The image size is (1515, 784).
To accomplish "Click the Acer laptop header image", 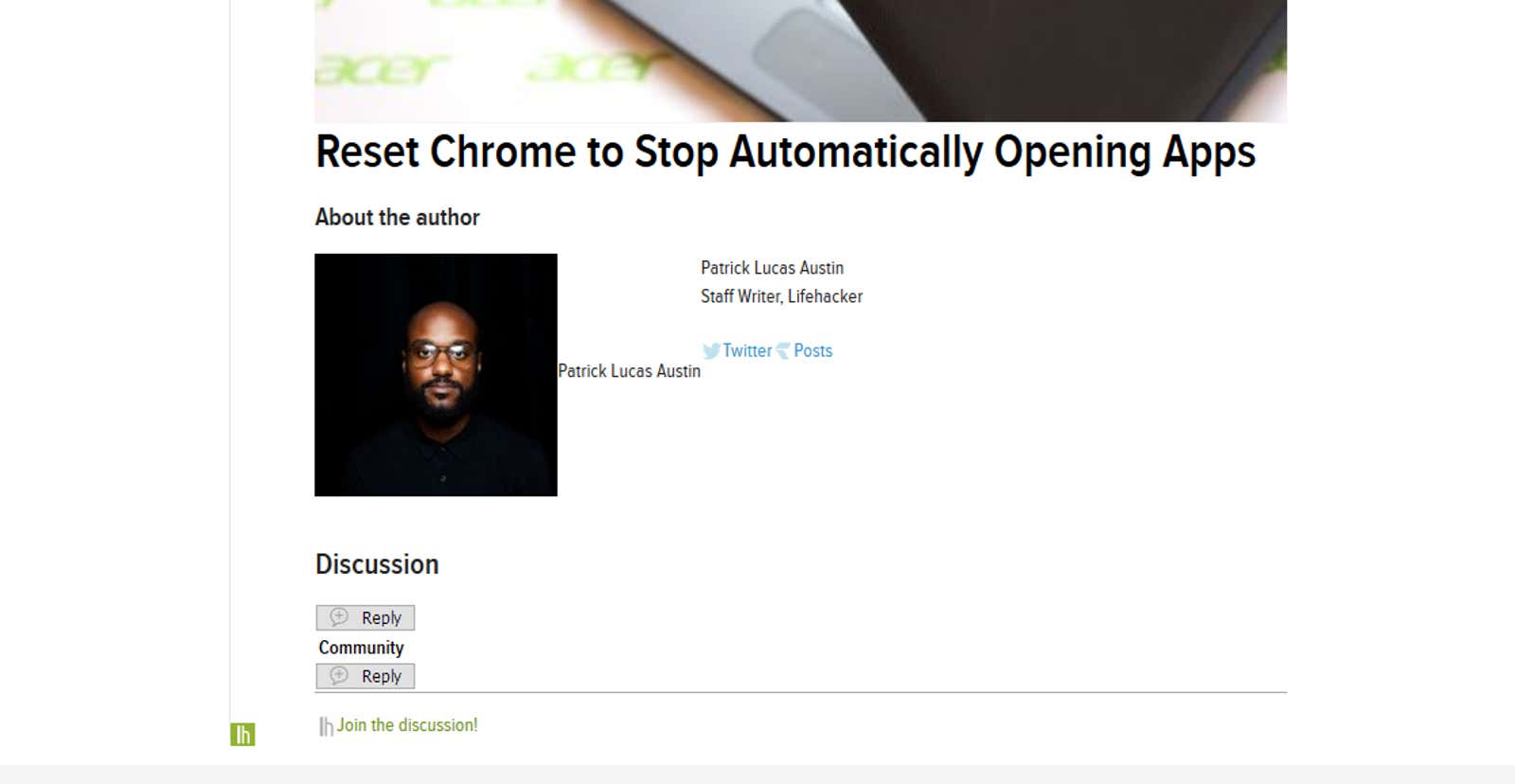I will tap(800, 61).
